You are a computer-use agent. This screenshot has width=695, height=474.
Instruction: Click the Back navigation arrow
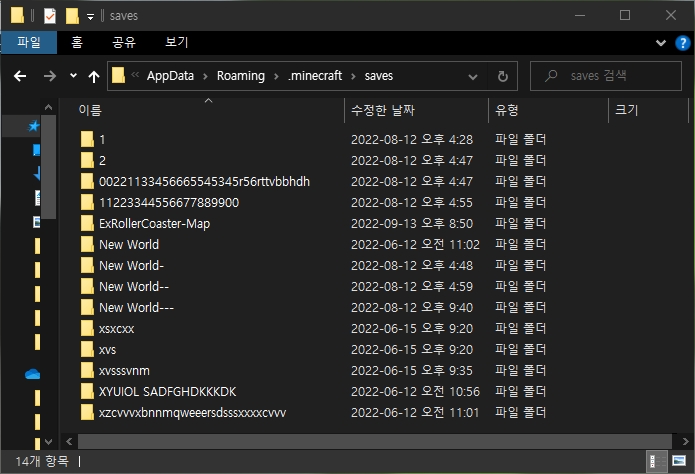20,76
